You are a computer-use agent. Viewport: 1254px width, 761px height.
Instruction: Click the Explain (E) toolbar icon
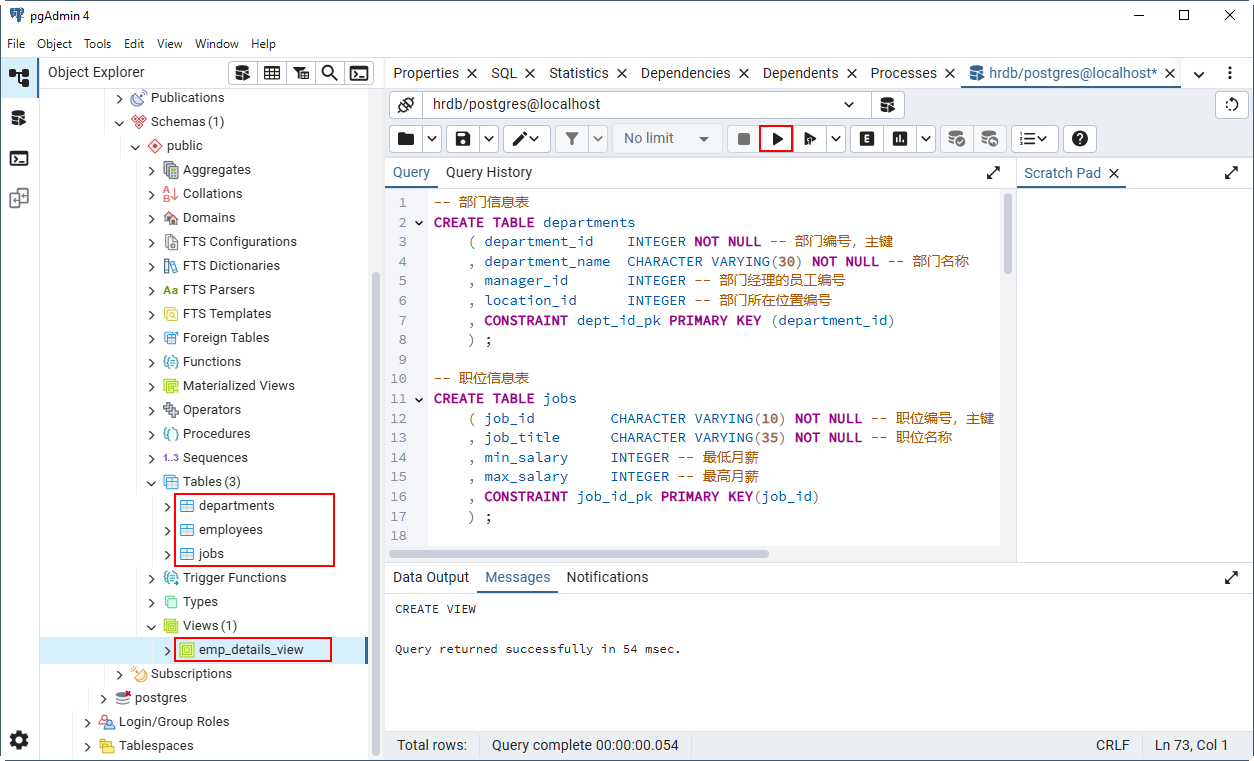click(867, 139)
